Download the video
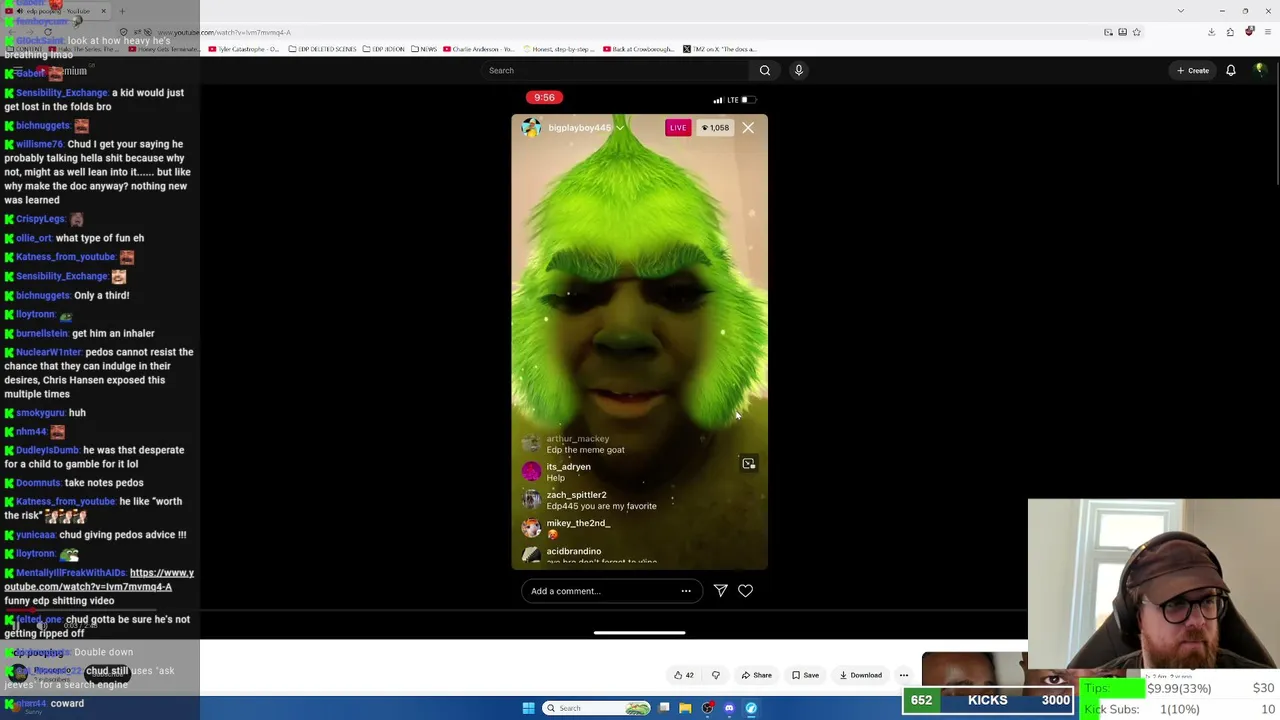 click(x=861, y=675)
